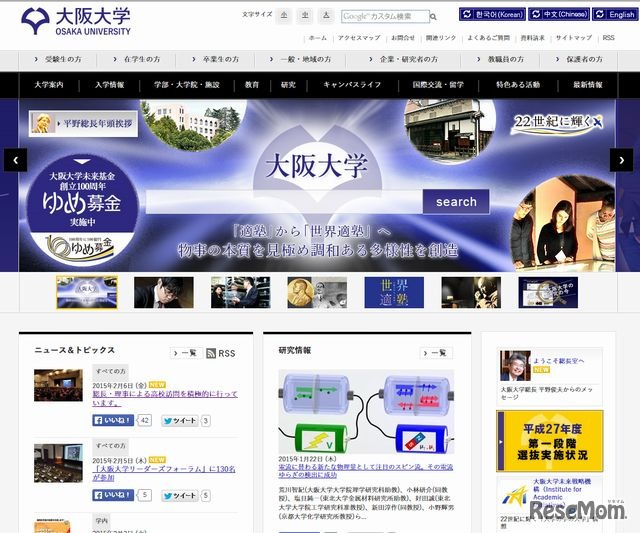640x533 pixels.
Task: Open 平成27年度 第一段階選抜実施状況 banner
Action: (550, 441)
